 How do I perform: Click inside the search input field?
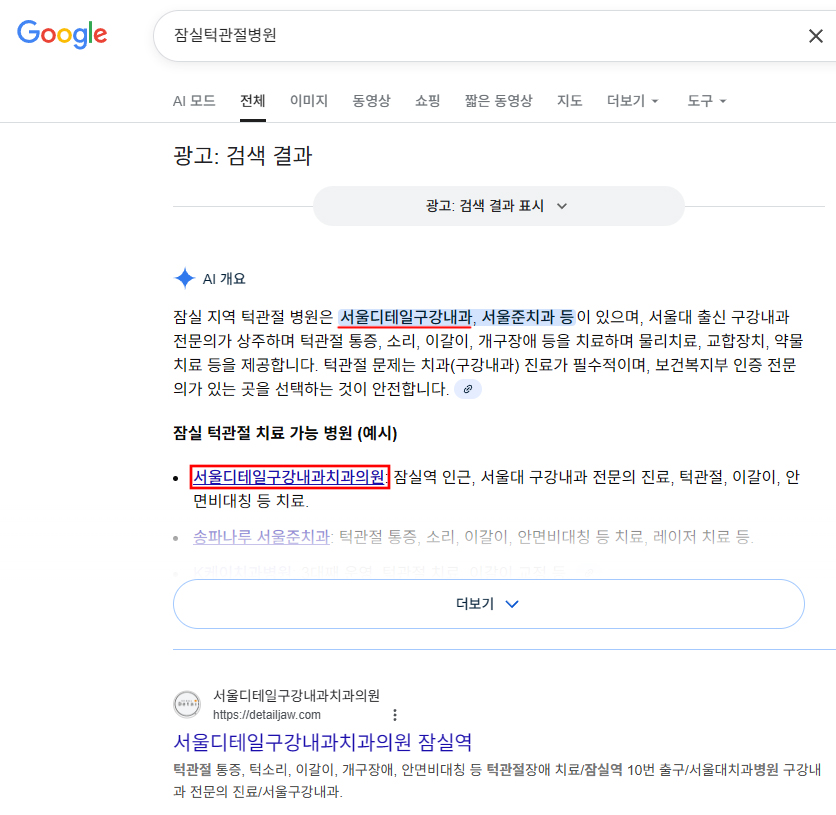[400, 35]
